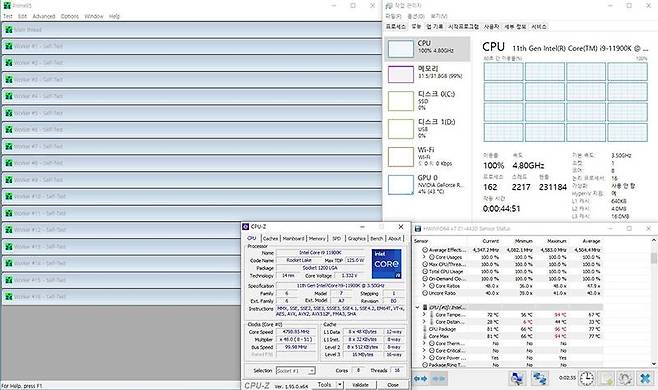Click HWiNFO Maximum column header

pyautogui.click(x=556, y=241)
